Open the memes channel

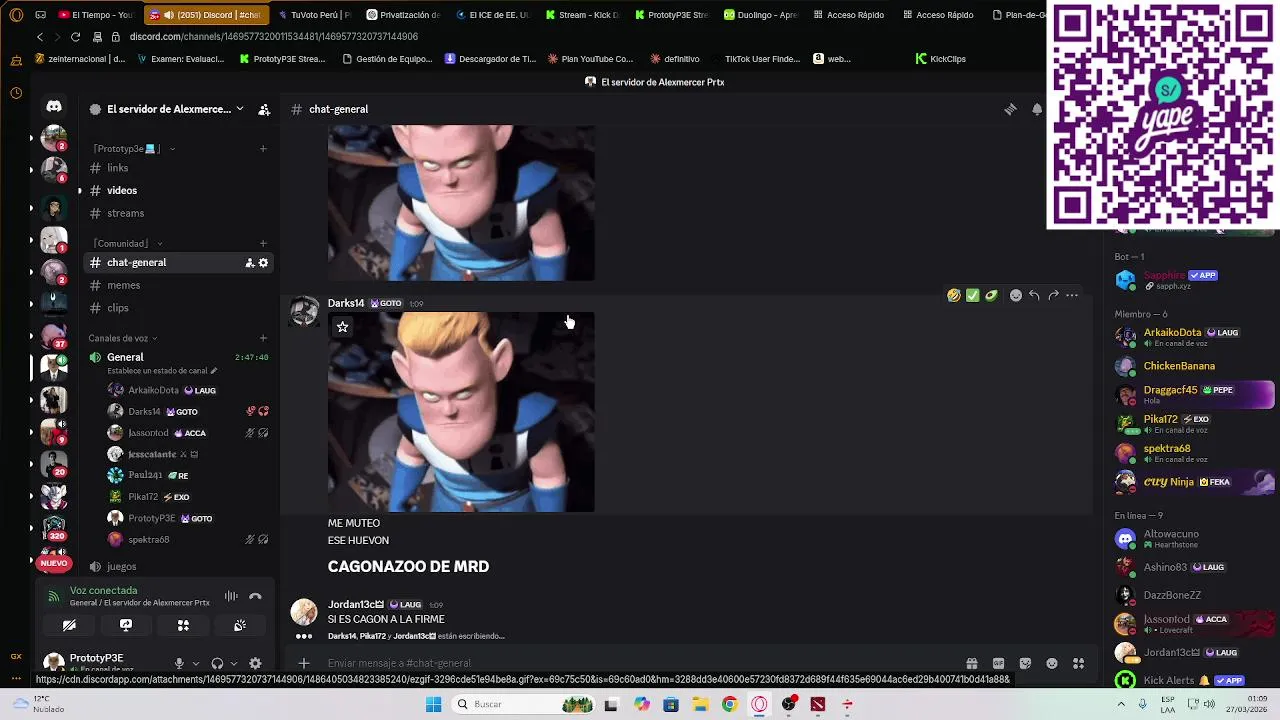[x=178, y=285]
